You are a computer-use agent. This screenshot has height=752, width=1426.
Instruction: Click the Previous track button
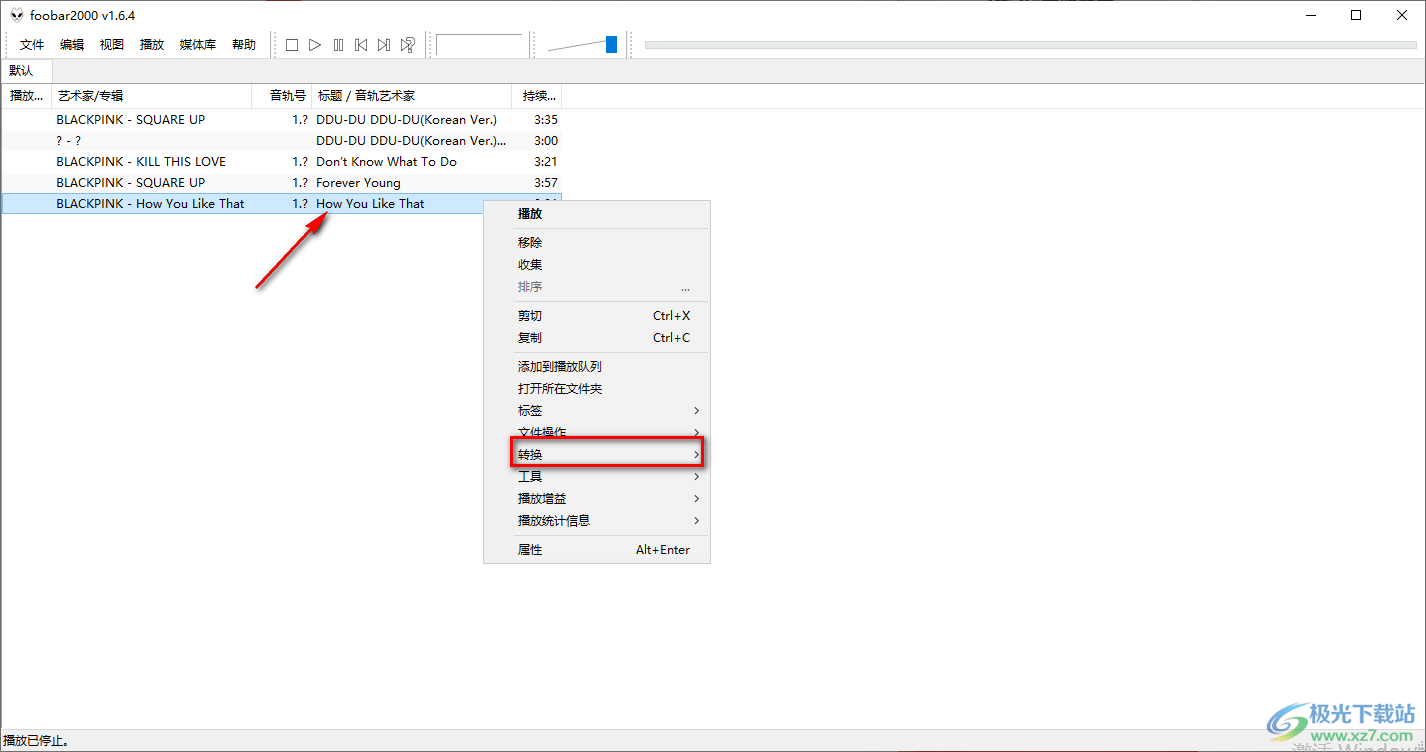coord(361,45)
